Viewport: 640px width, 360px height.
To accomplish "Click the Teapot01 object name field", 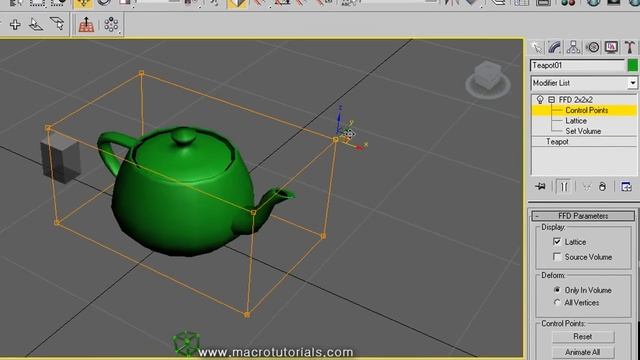I will [x=577, y=65].
